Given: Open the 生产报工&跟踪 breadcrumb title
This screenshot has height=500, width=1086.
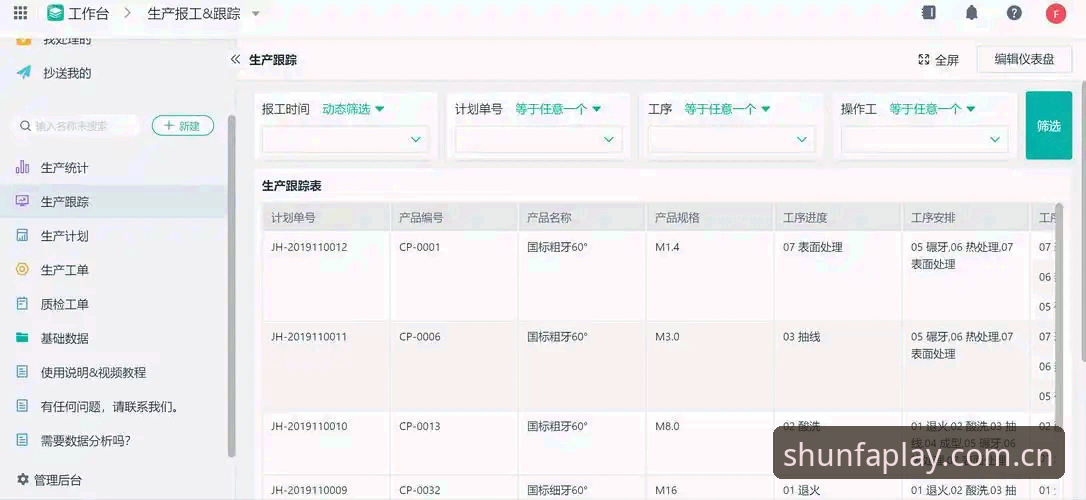Looking at the screenshot, I should (x=194, y=12).
